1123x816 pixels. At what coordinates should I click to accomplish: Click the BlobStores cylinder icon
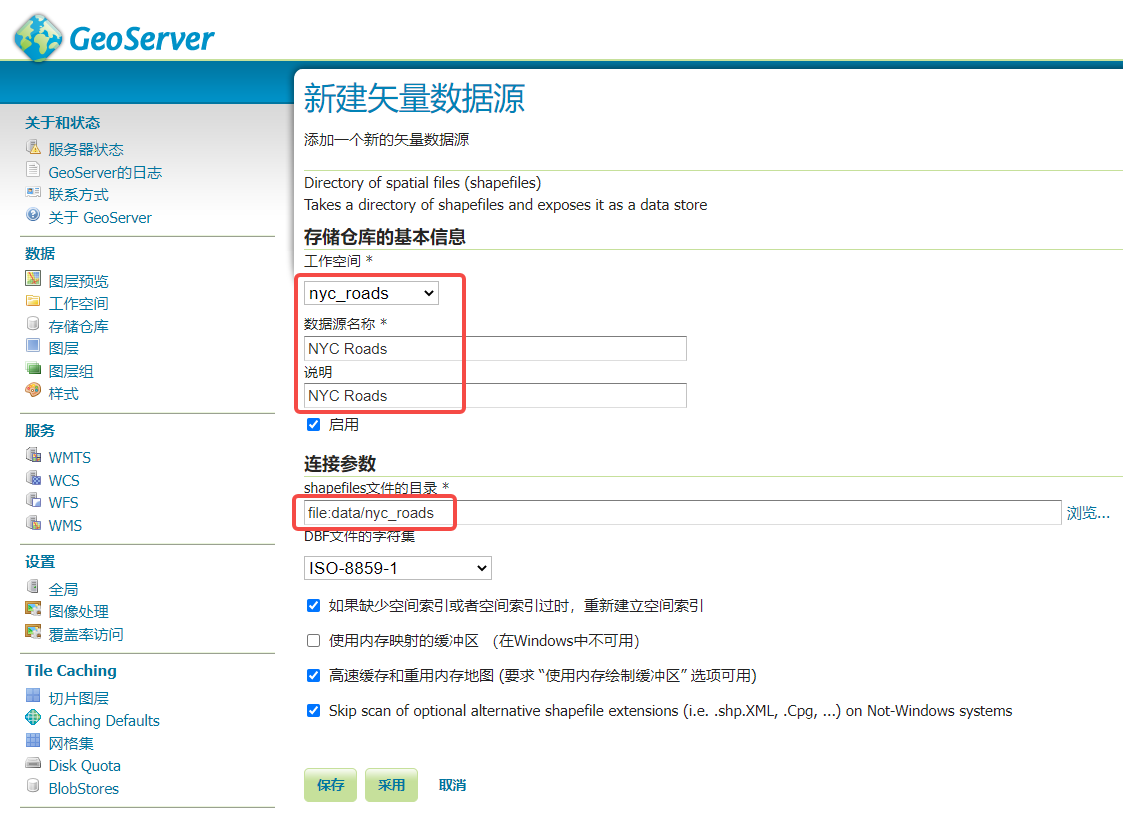33,785
